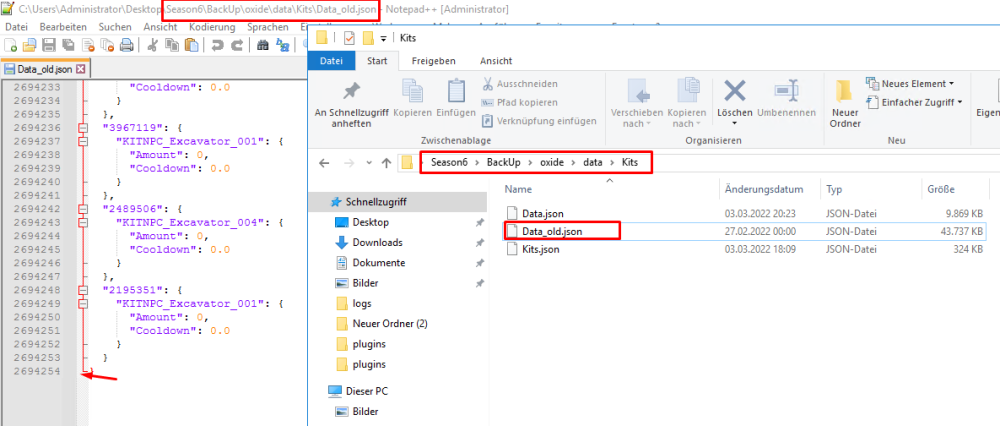Switch to the Ansicht ribbon tab
The height and width of the screenshot is (426, 1000).
496,61
